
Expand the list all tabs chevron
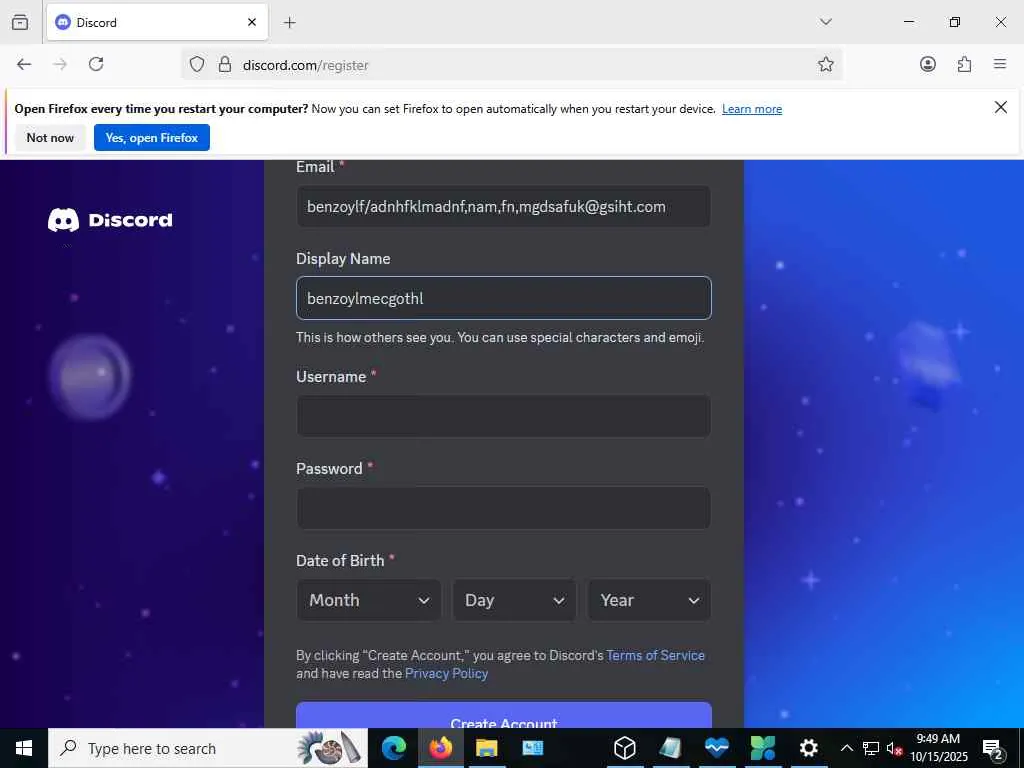pyautogui.click(x=825, y=22)
